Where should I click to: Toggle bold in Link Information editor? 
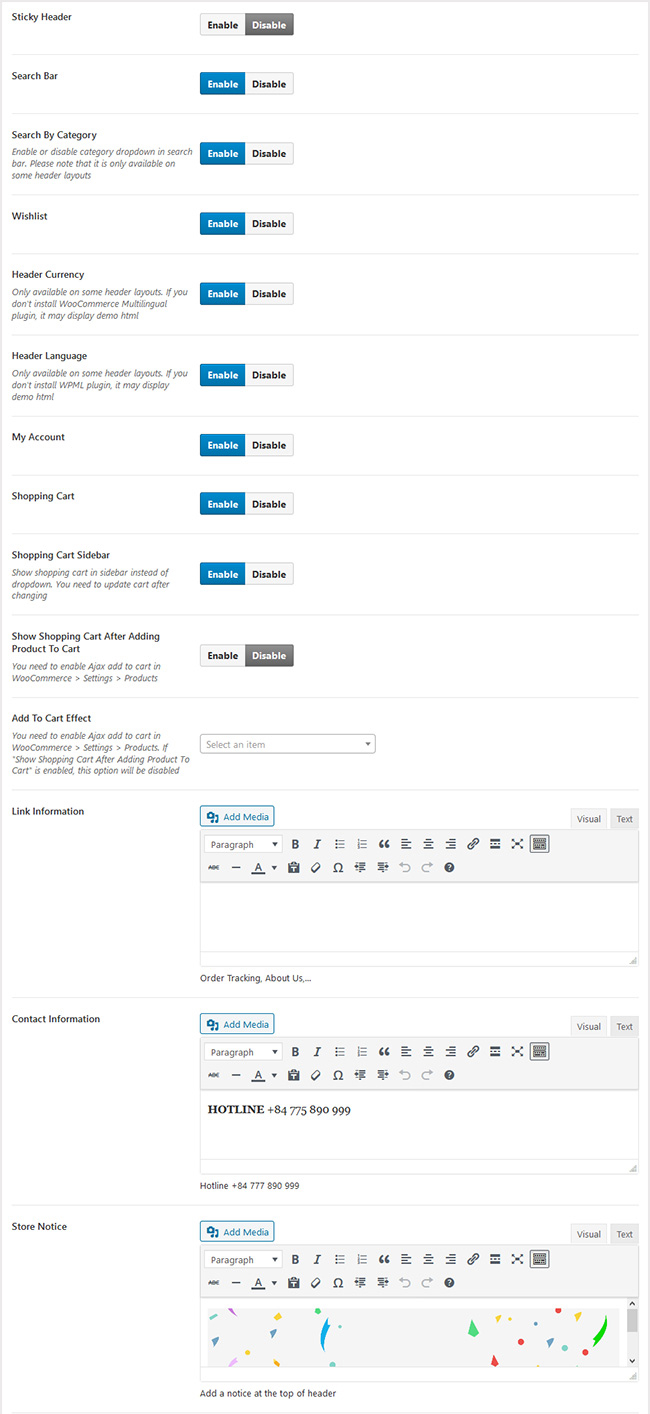(295, 844)
